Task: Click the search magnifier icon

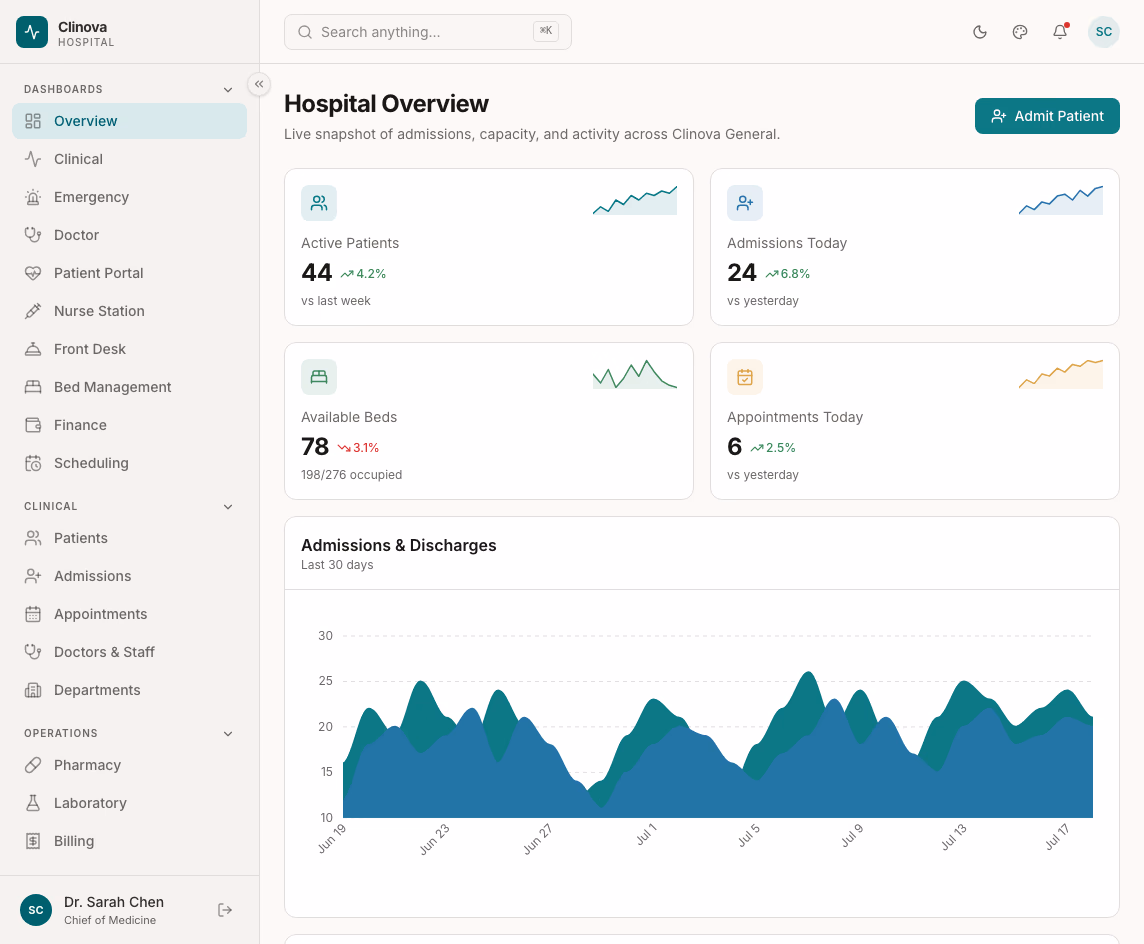Action: [305, 32]
